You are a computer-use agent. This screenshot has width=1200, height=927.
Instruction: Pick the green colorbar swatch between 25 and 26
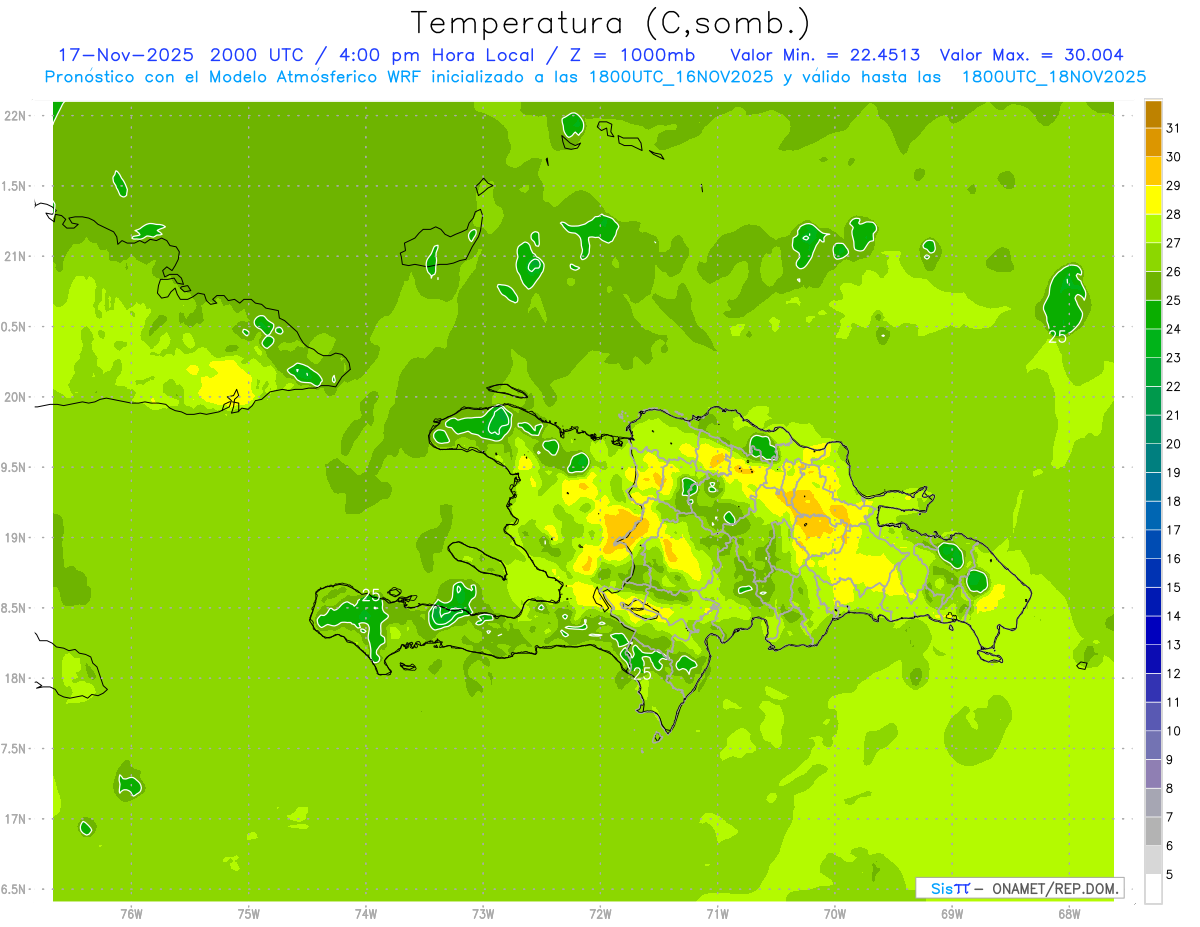coord(1153,286)
